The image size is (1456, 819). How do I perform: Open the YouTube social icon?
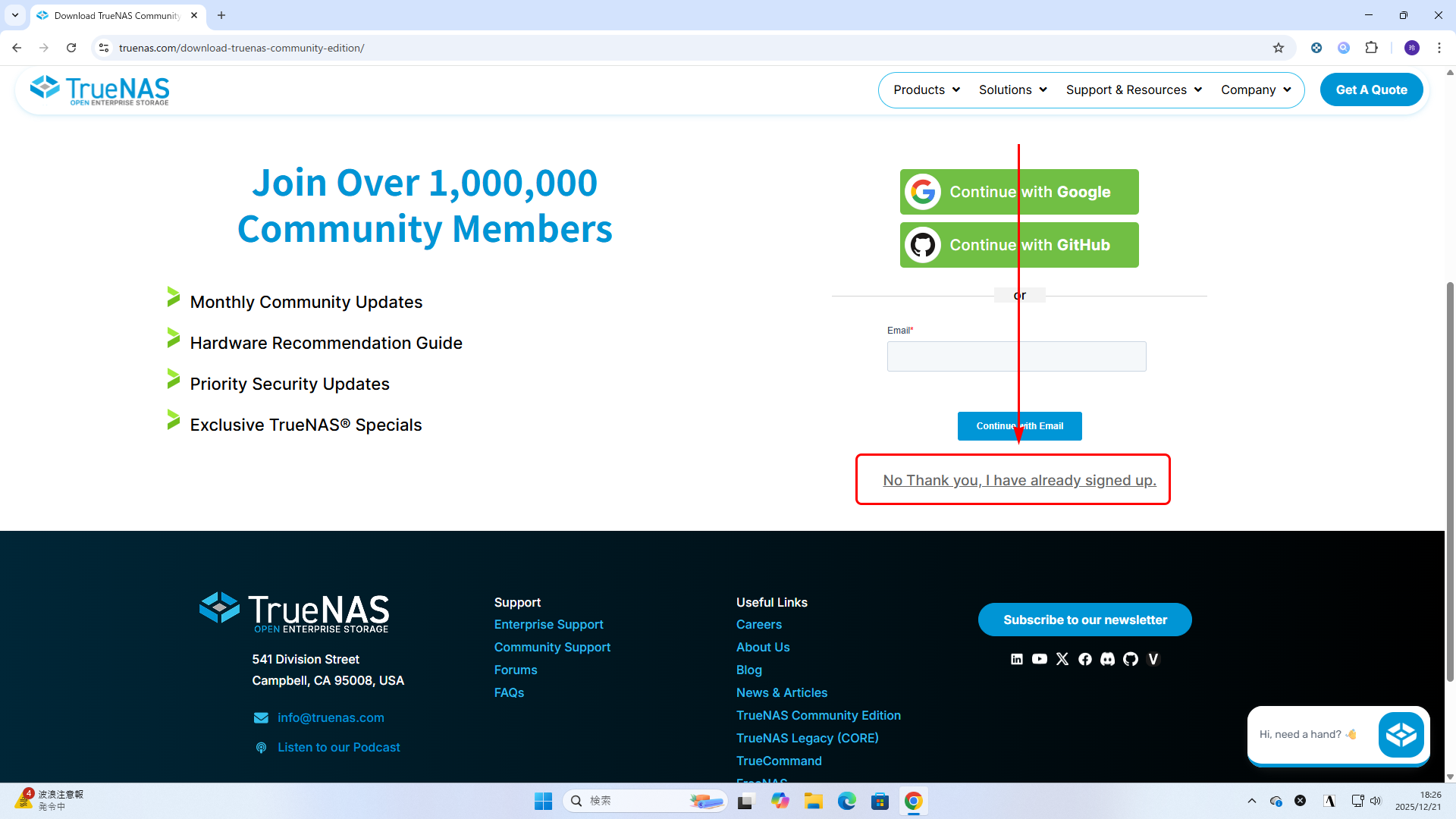(x=1040, y=659)
